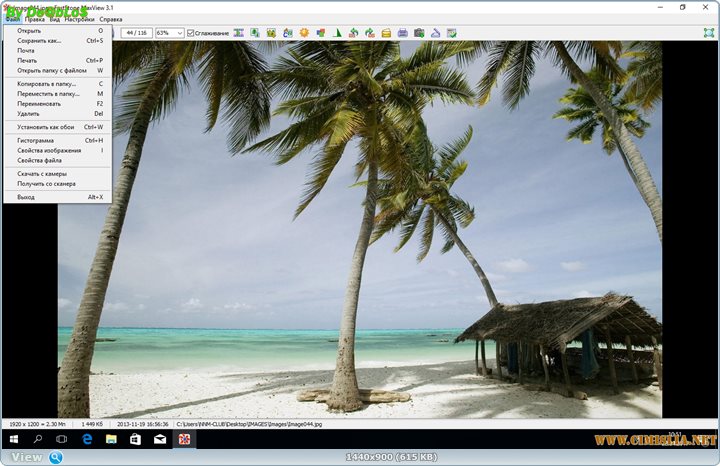Choose Переместить в папку... entry
Viewport: 720px width, 466px height.
[x=57, y=94]
